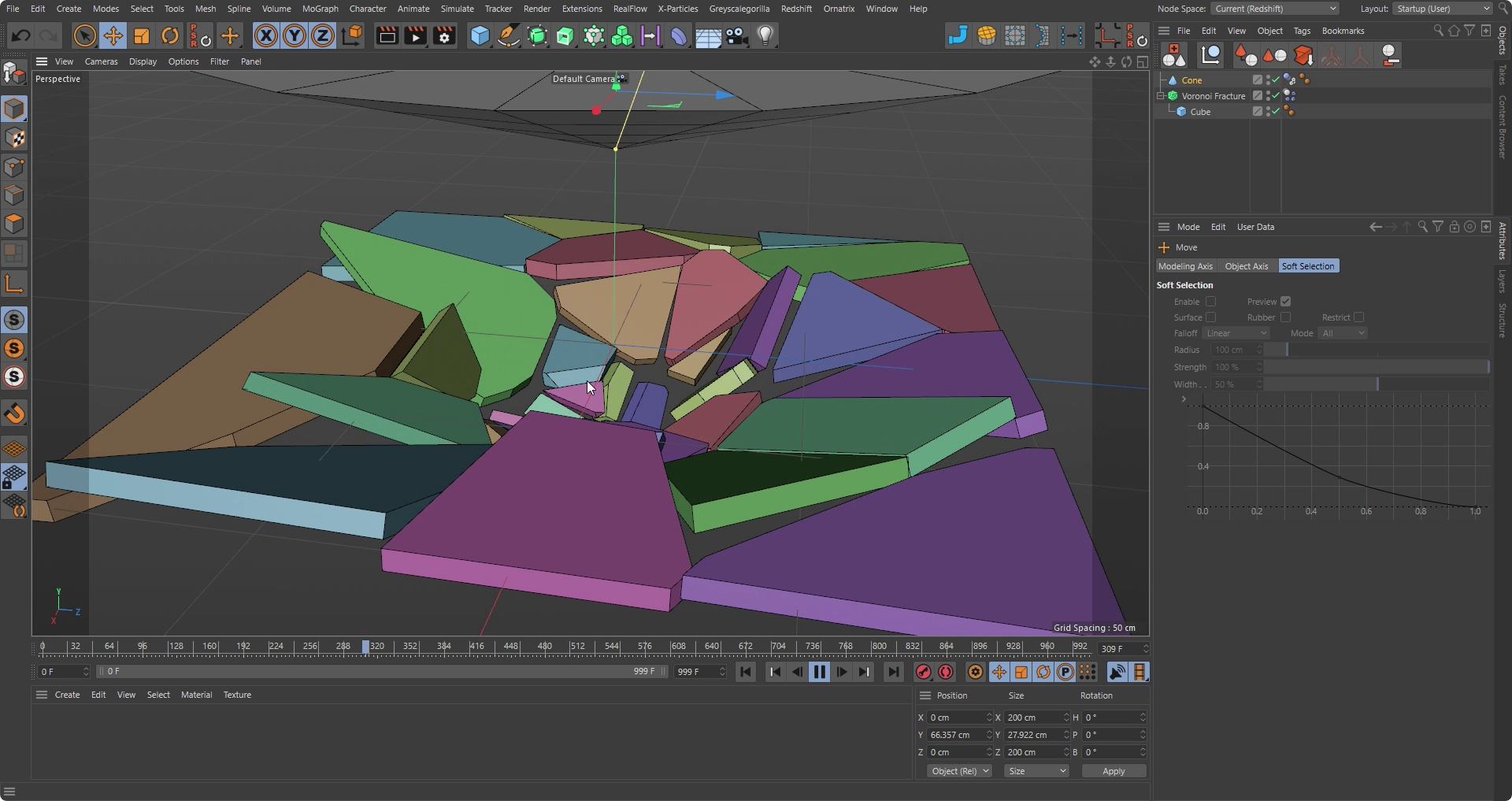Open the Falloff Linear dropdown
The width and height of the screenshot is (1512, 801).
(1235, 333)
